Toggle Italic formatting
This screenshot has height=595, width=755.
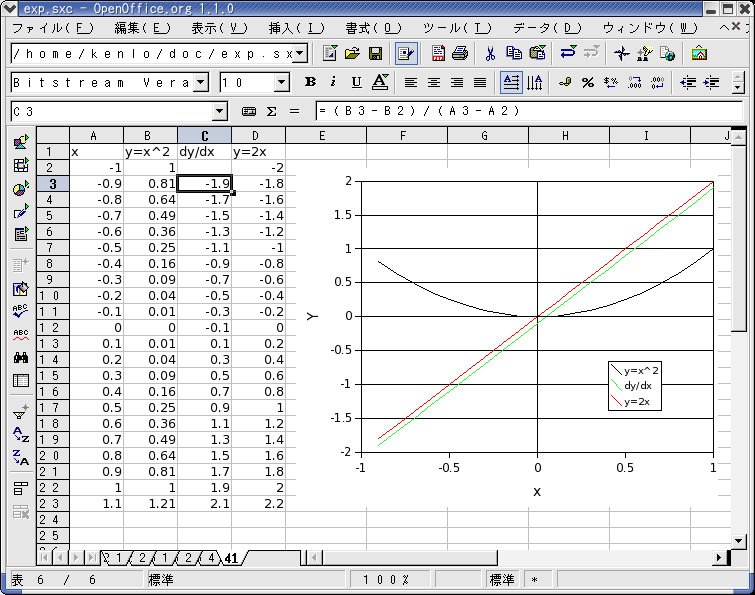tap(332, 82)
